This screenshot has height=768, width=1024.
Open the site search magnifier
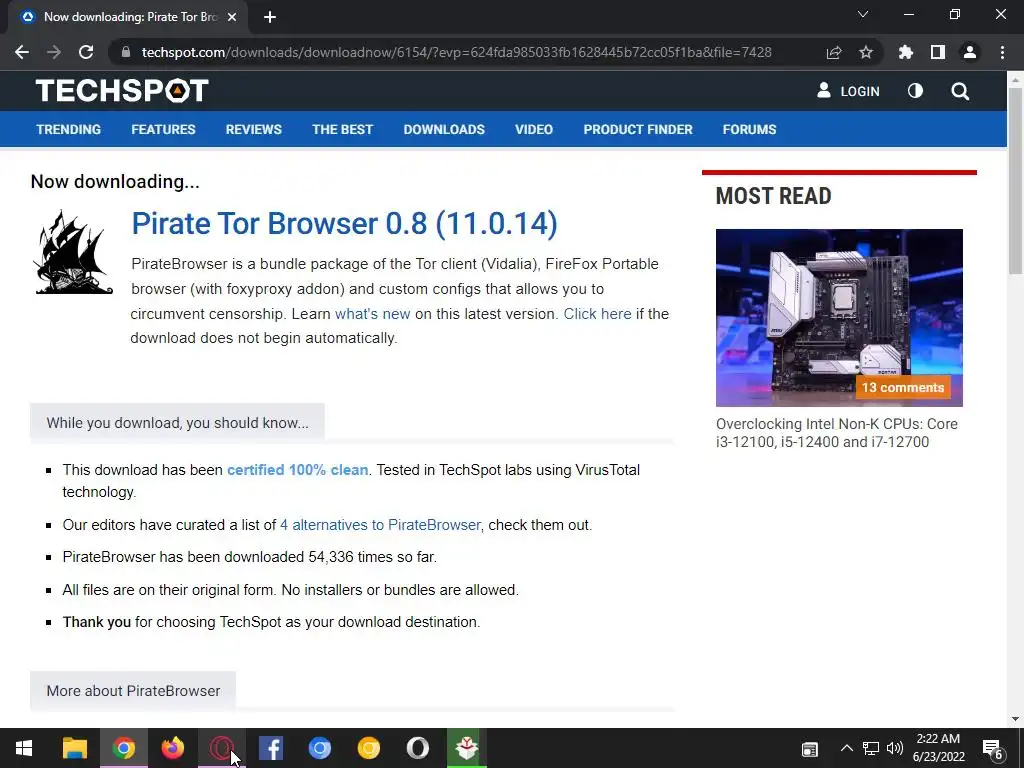960,91
